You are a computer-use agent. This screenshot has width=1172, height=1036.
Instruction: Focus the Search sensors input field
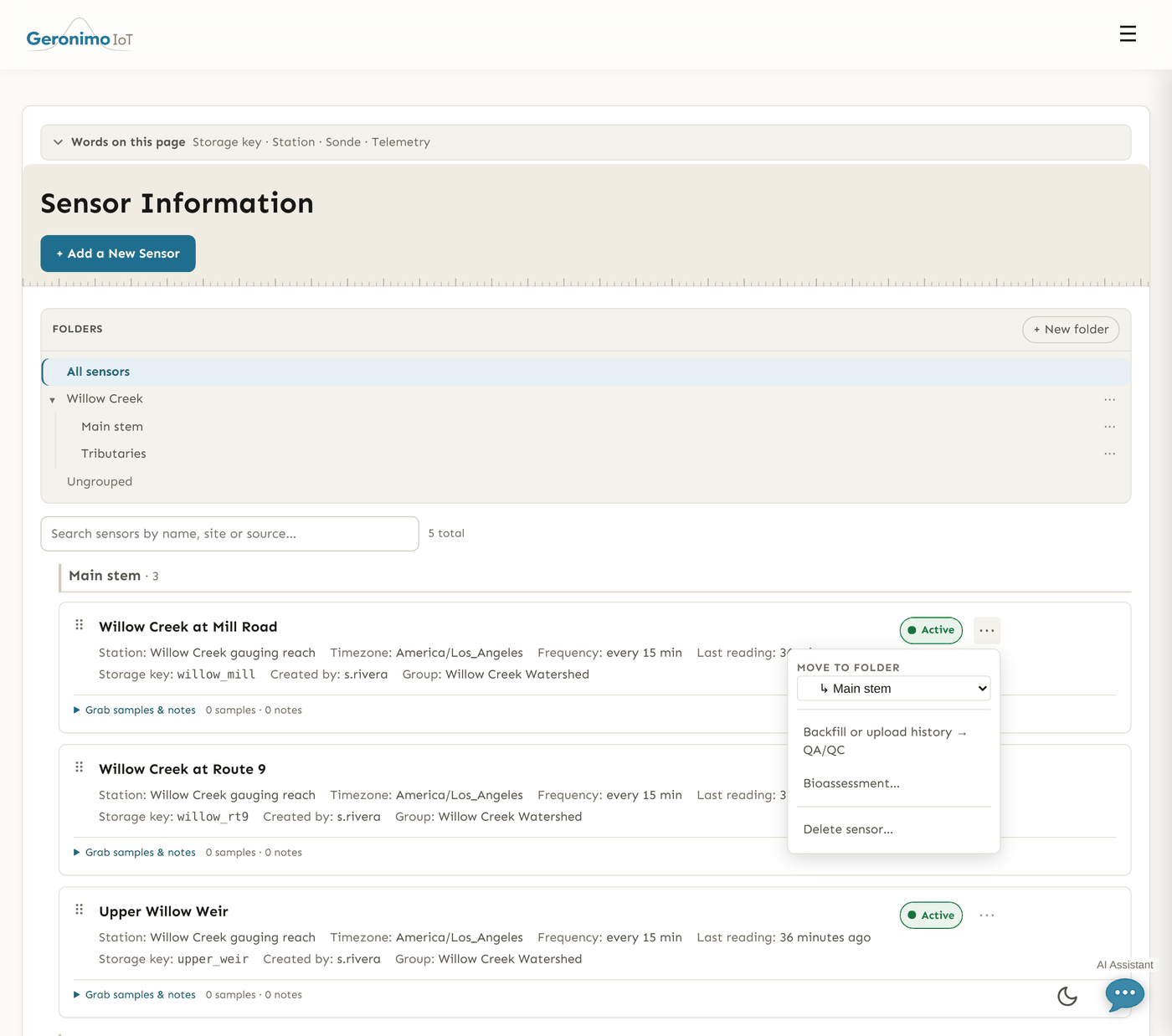click(x=229, y=534)
